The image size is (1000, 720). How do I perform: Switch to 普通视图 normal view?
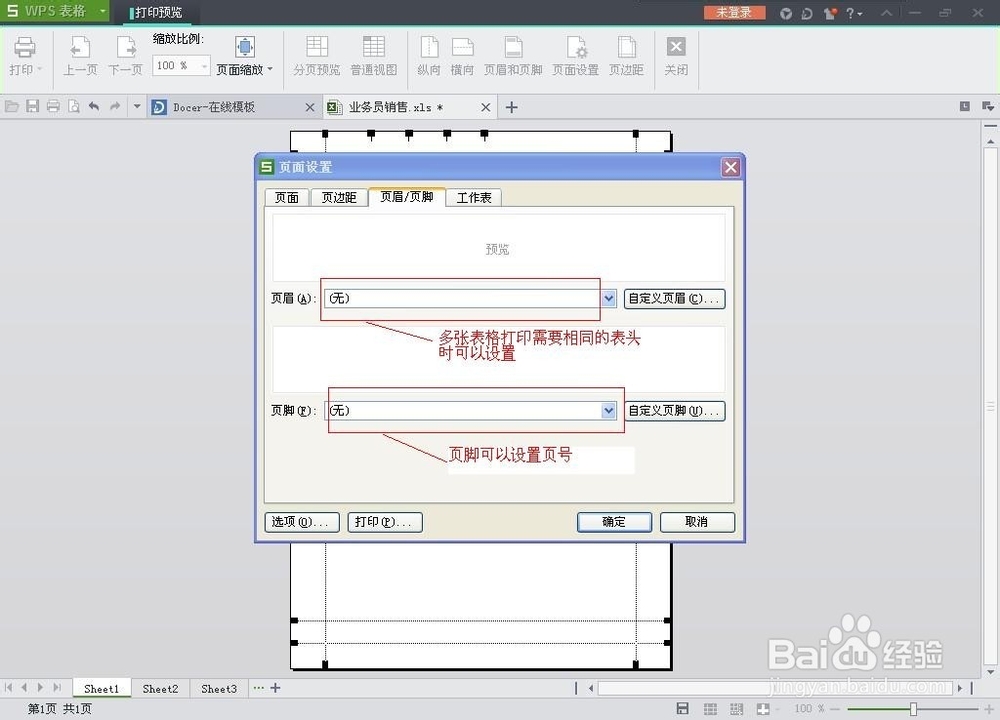pyautogui.click(x=374, y=57)
